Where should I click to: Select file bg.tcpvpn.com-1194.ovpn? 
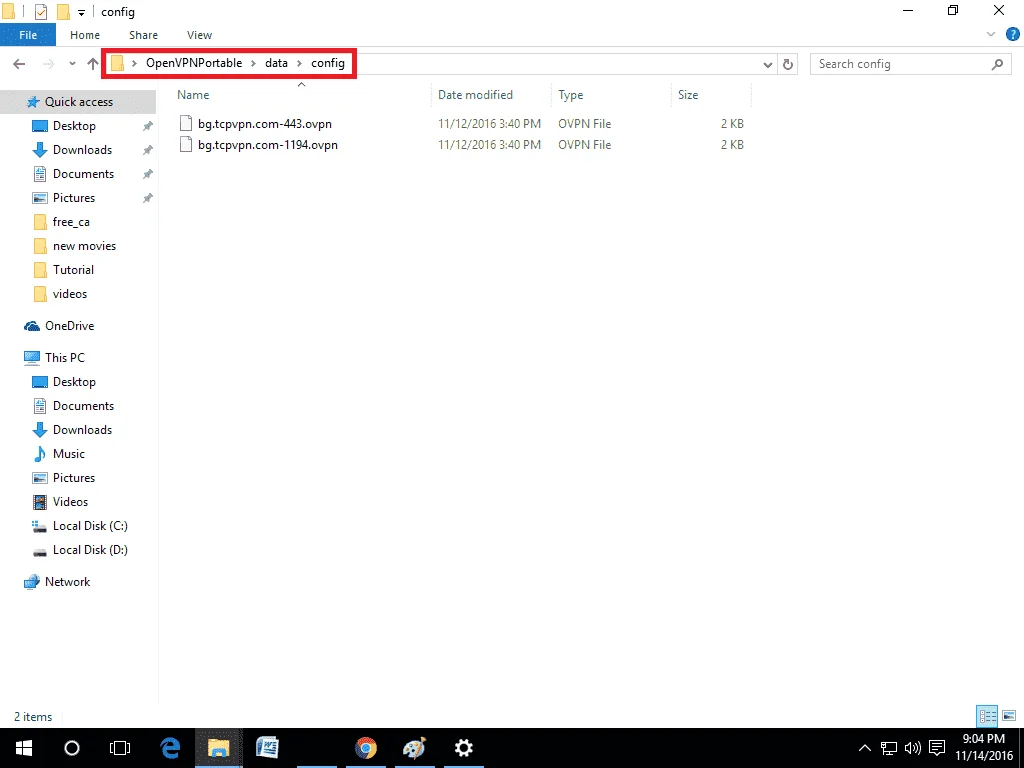[x=268, y=144]
